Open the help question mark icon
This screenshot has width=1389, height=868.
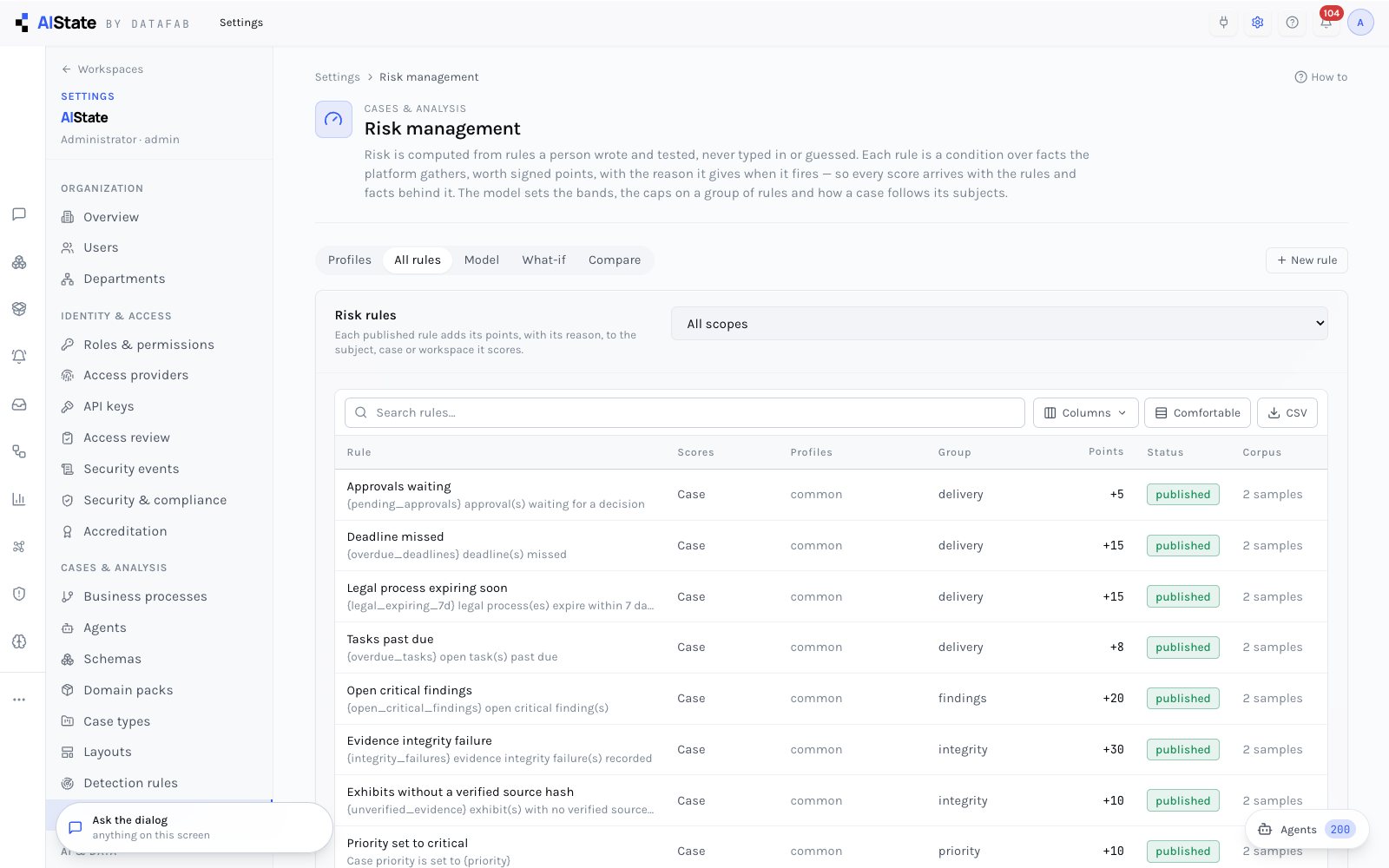point(1292,23)
